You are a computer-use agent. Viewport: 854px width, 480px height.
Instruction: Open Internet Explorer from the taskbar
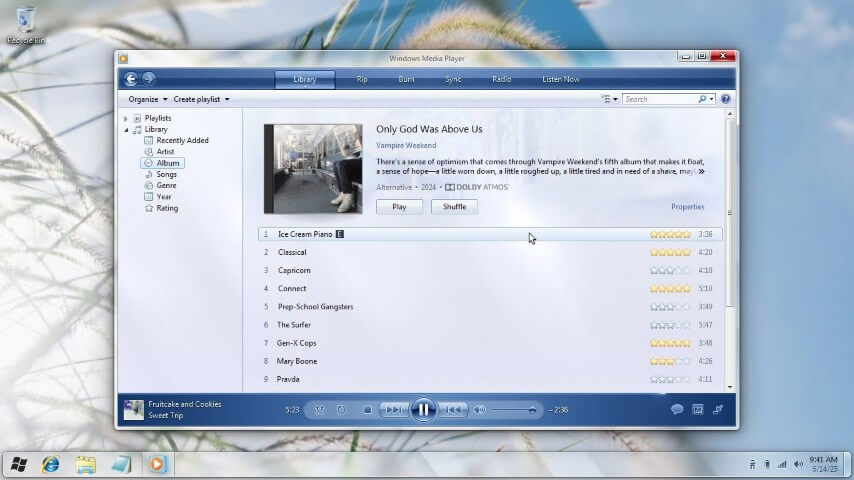pyautogui.click(x=51, y=464)
